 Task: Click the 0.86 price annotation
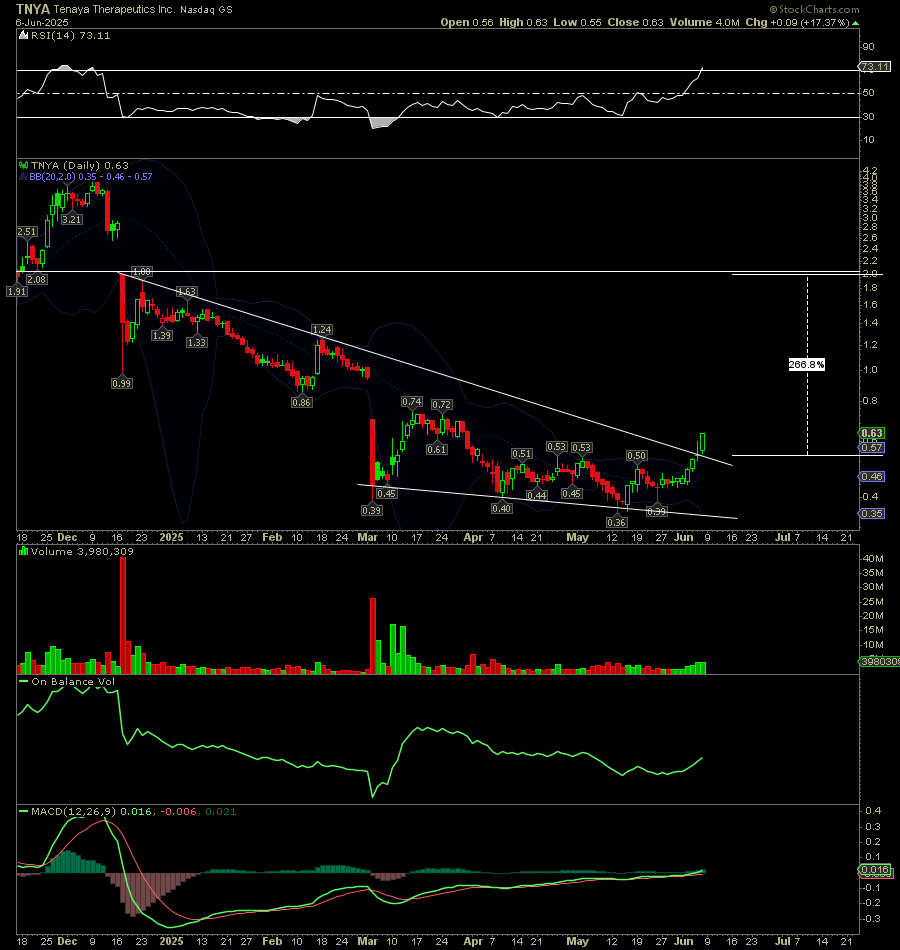302,402
